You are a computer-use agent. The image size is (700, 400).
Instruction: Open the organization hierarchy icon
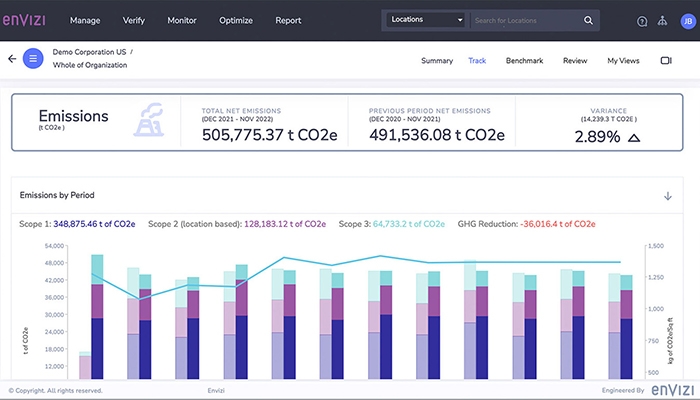[x=662, y=20]
